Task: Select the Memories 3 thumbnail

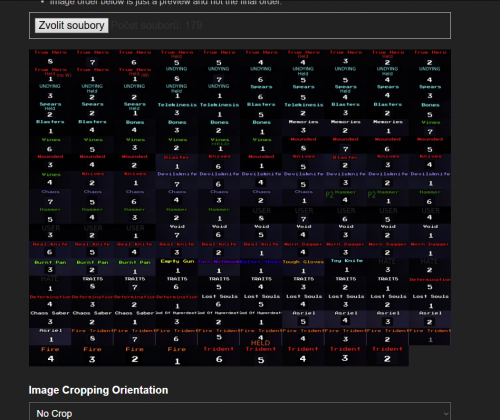Action: (303, 128)
